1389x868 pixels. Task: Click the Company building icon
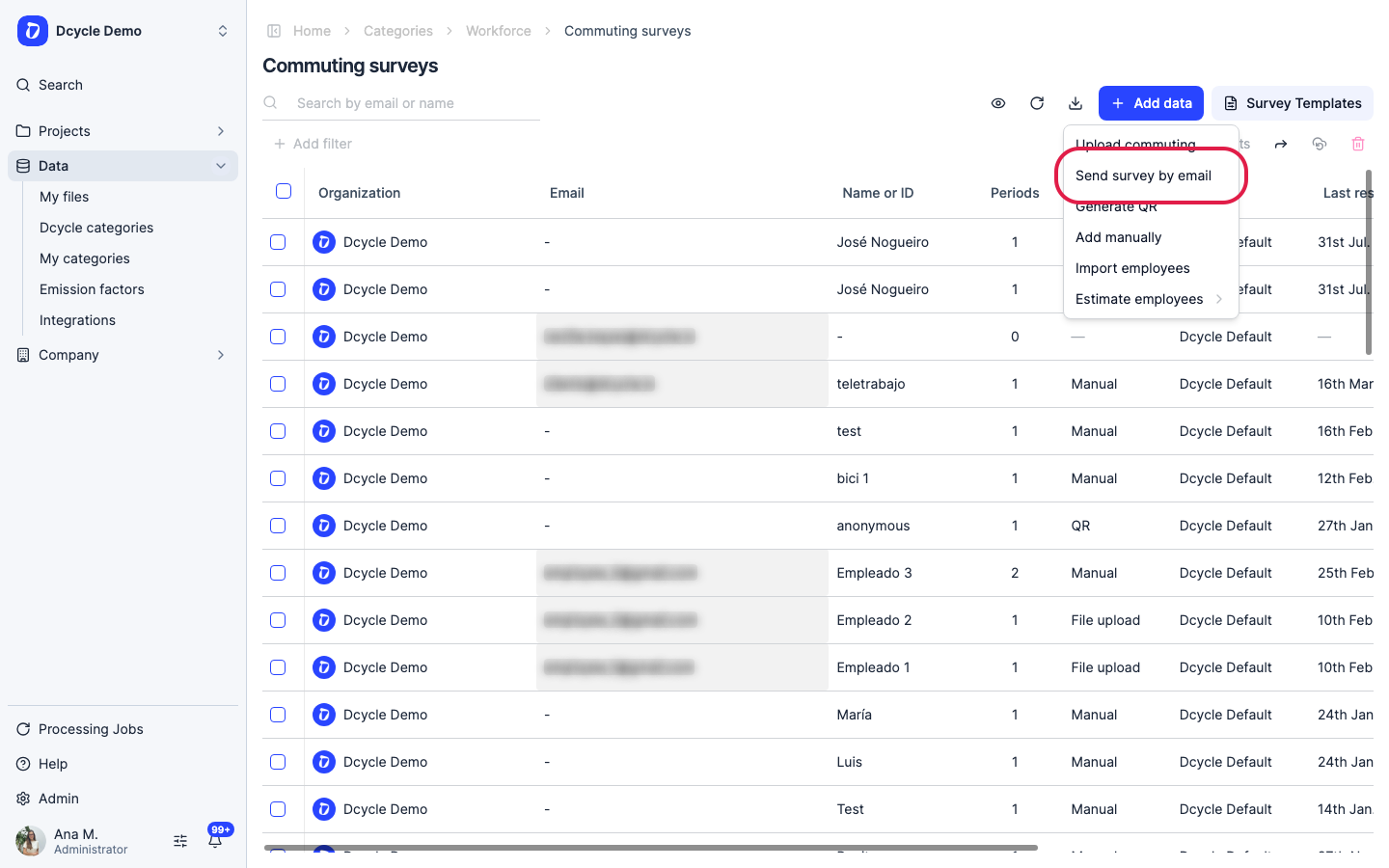[23, 355]
